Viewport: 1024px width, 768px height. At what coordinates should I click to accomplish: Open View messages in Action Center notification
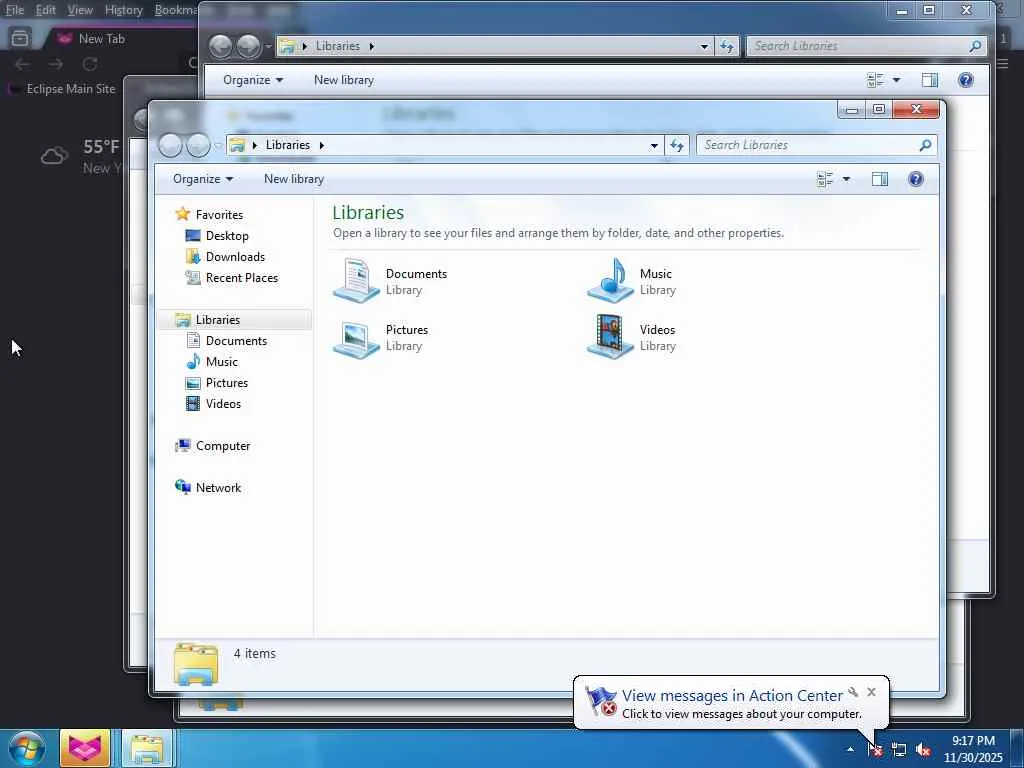click(731, 696)
